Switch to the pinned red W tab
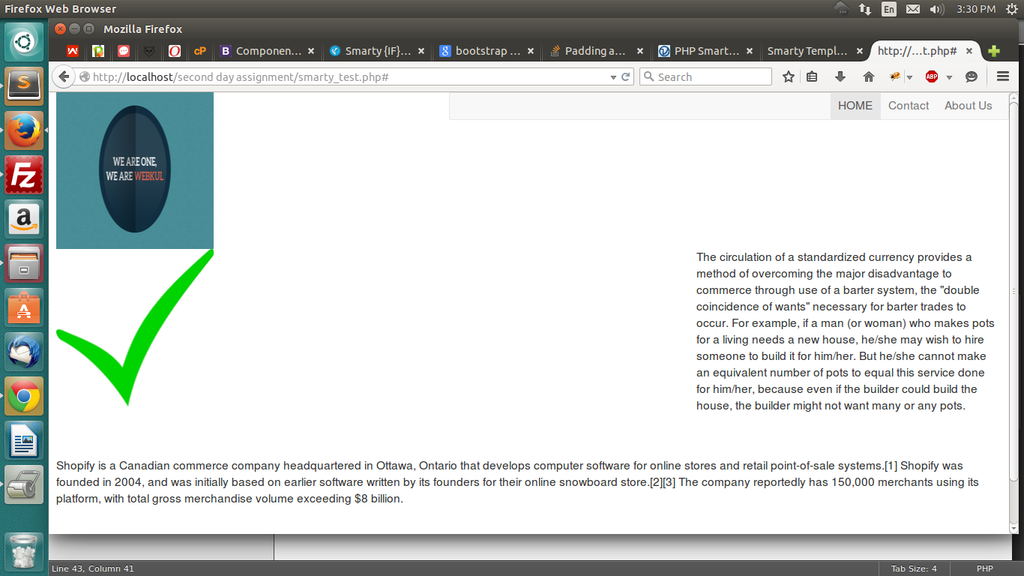The width and height of the screenshot is (1024, 576). coord(72,51)
